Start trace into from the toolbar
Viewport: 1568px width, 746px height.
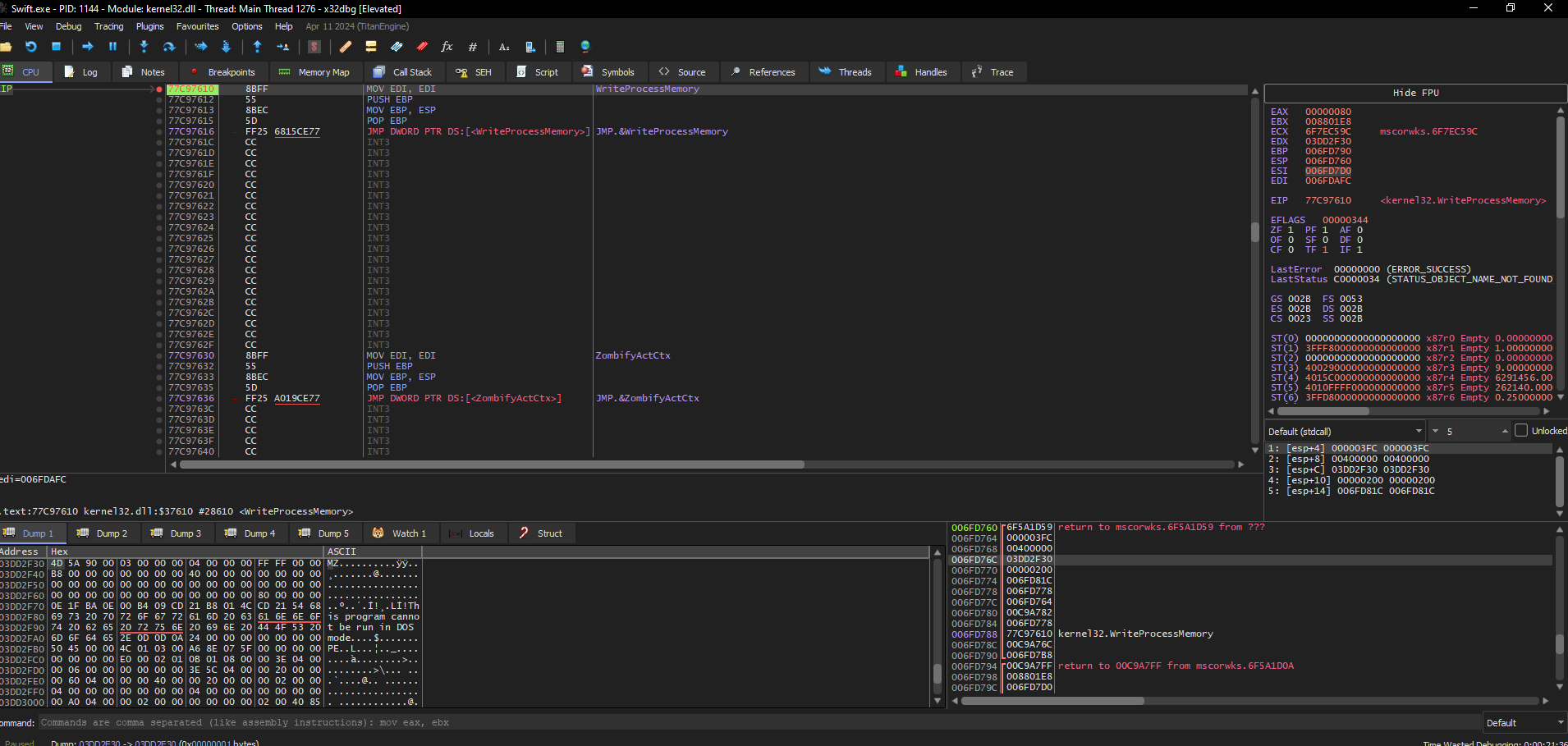(x=201, y=47)
